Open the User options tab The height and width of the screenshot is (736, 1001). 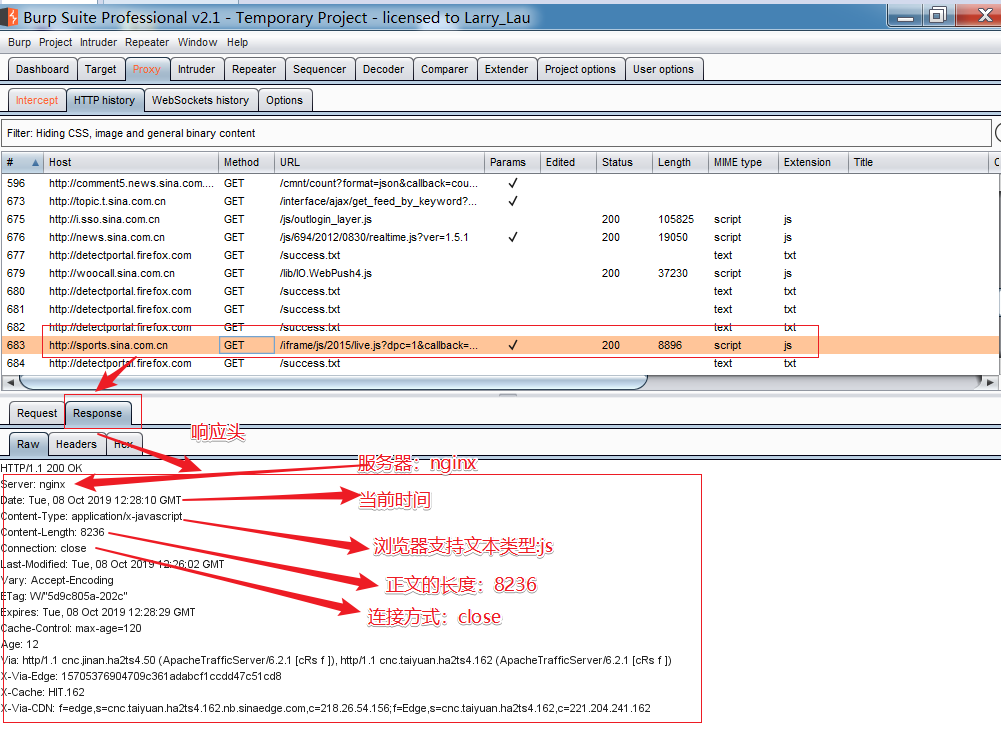[x=663, y=69]
